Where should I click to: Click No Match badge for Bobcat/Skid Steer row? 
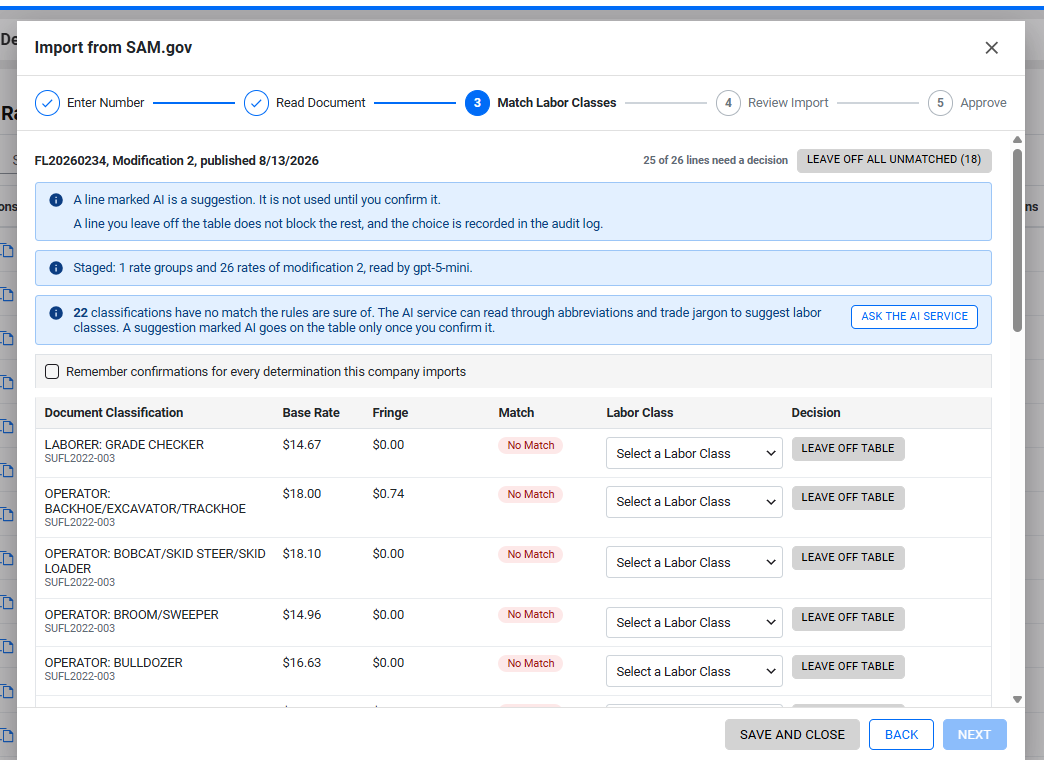pos(531,554)
